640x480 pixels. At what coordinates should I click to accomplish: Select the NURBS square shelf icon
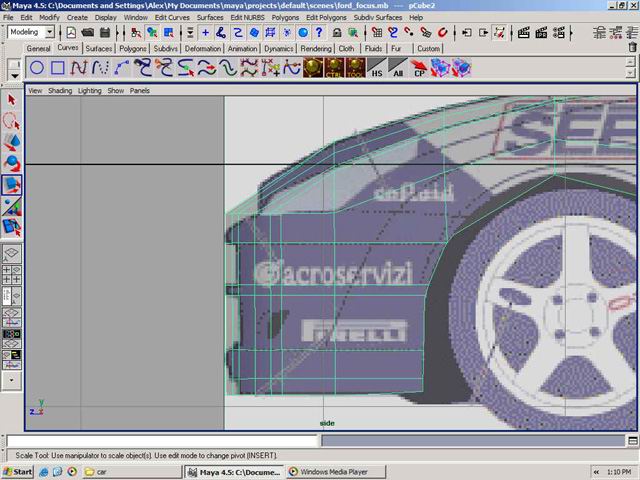pos(58,68)
